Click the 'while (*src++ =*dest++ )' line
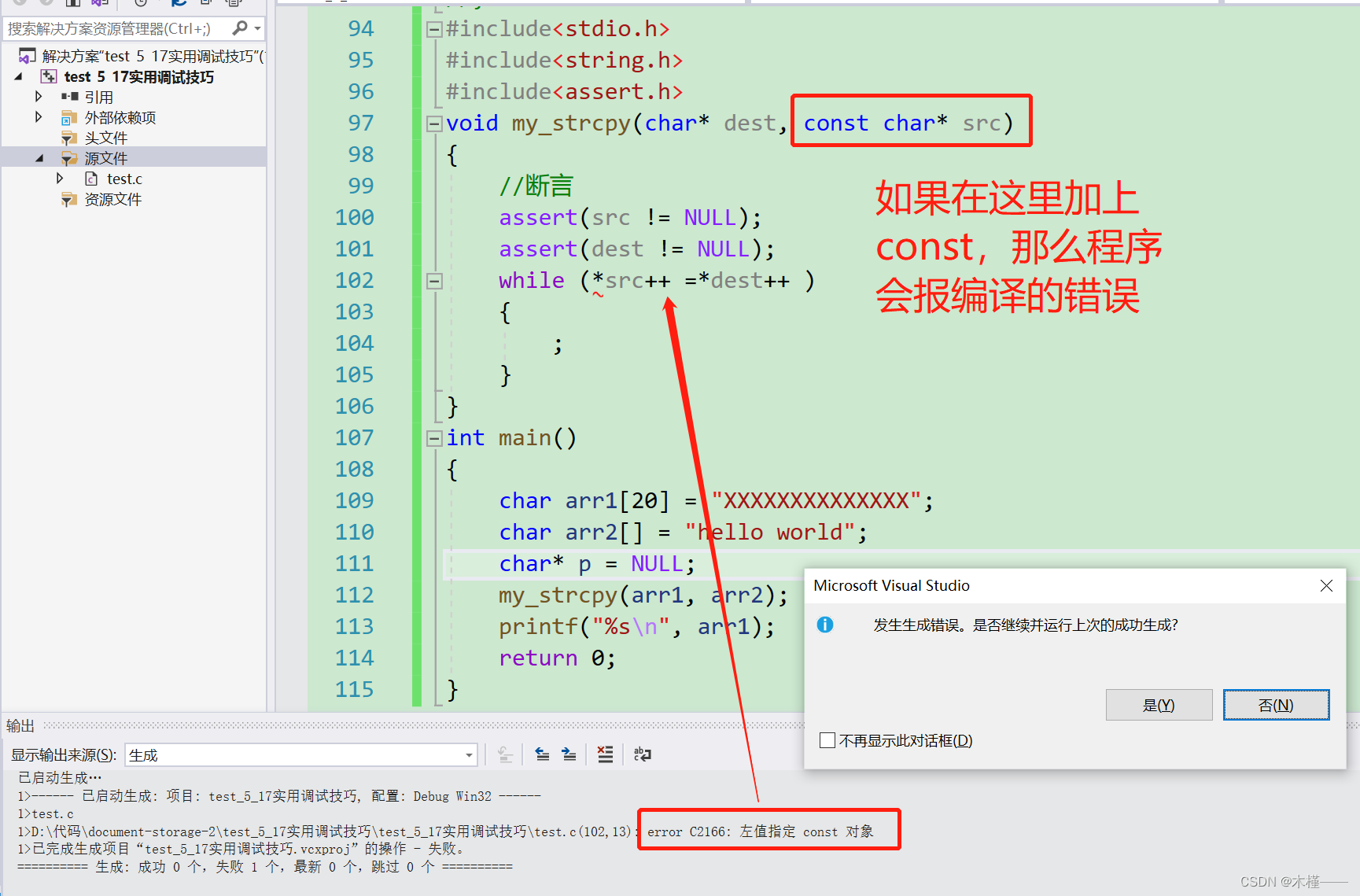 pos(657,281)
